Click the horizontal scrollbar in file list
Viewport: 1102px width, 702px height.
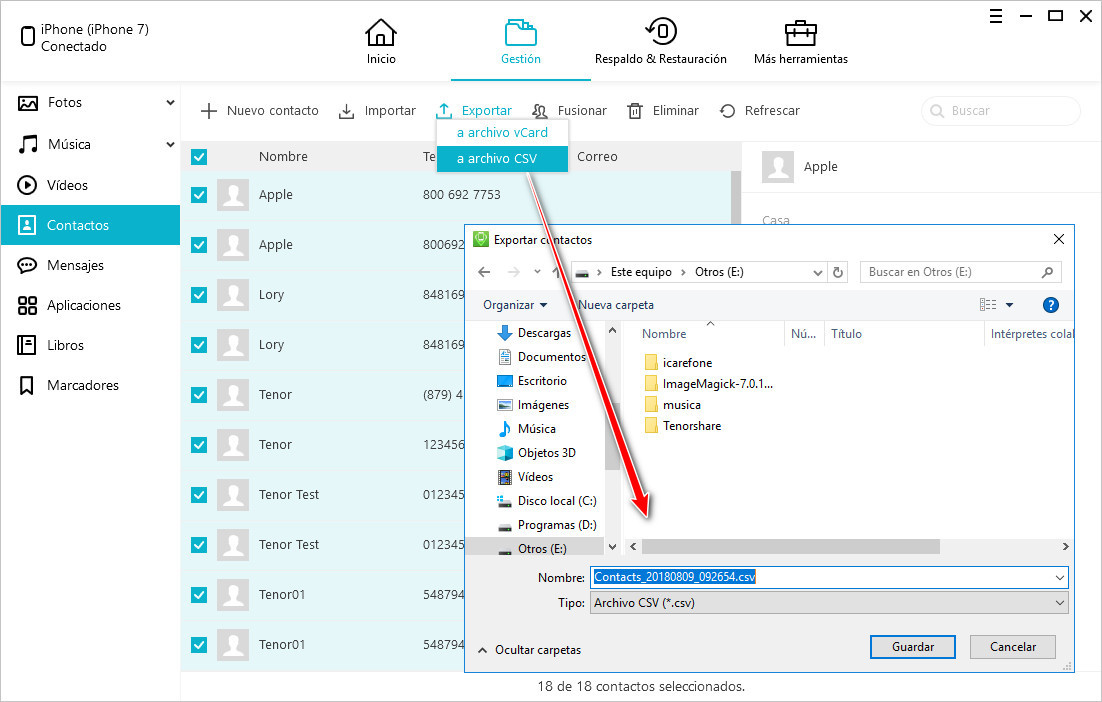[x=791, y=546]
